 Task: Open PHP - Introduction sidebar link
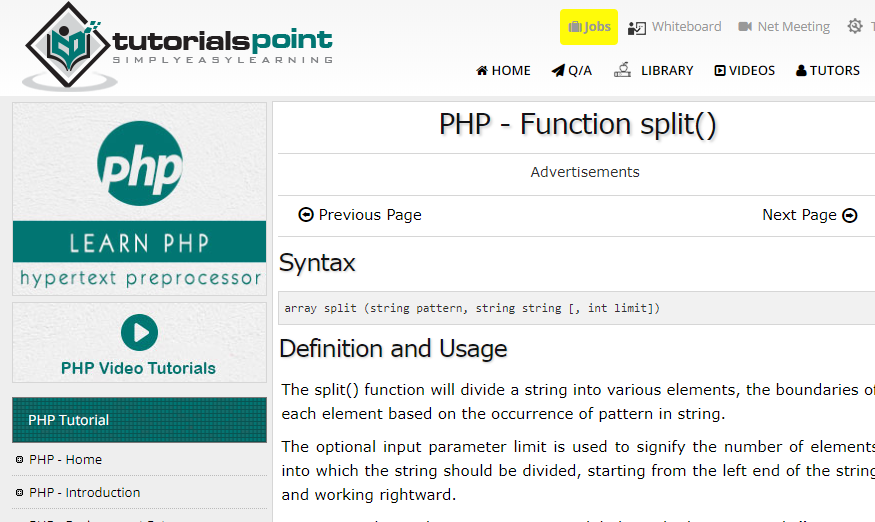pyautogui.click(x=85, y=492)
